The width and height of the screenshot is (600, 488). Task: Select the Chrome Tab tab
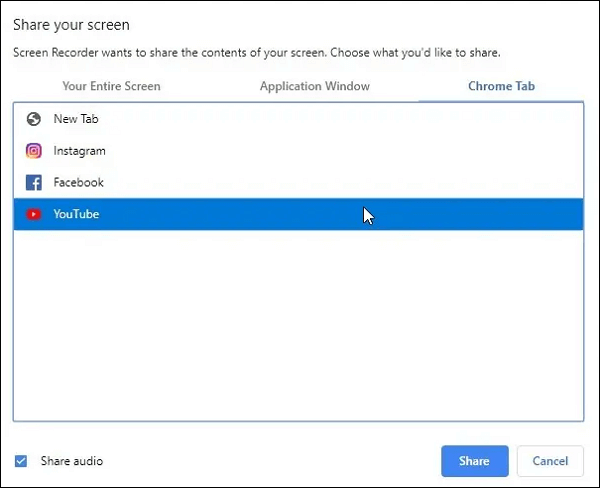pos(501,86)
